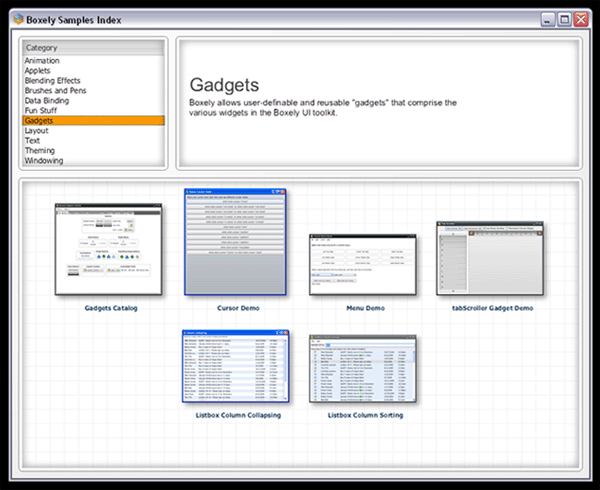Open the Menu Demo thumbnail
This screenshot has width=600, height=490.
363,265
